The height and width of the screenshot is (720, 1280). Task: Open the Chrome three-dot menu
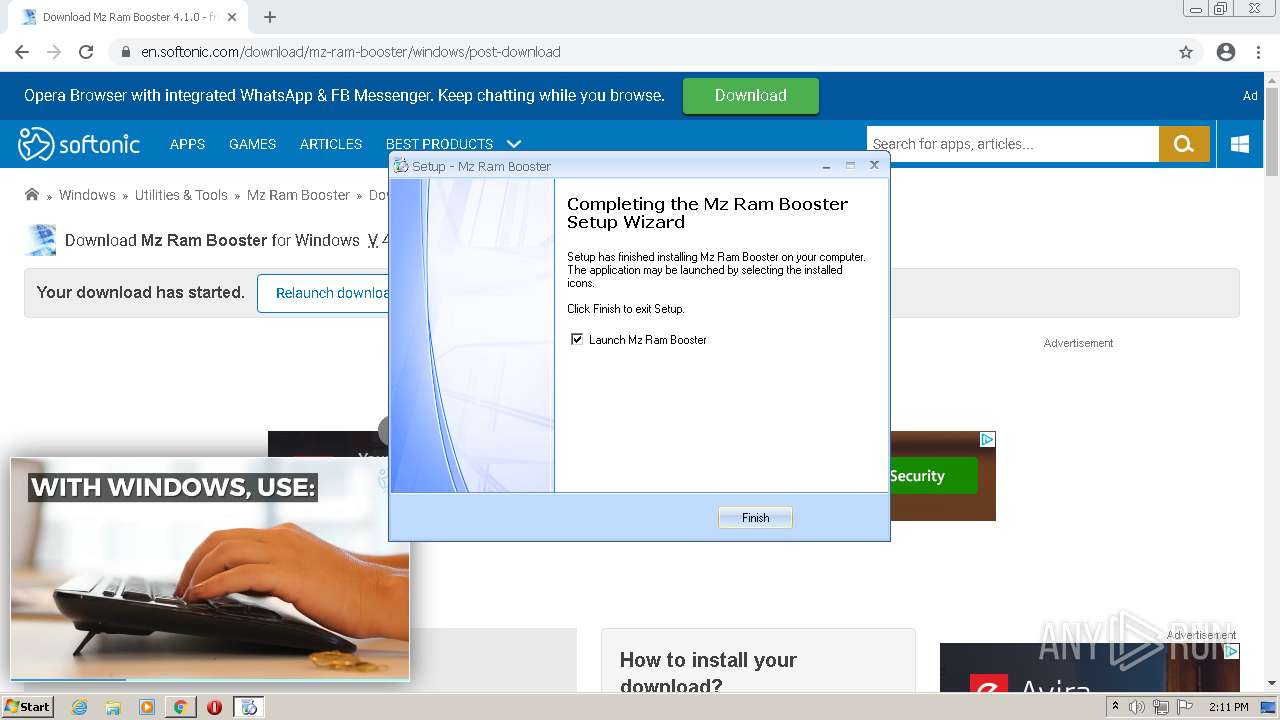tap(1258, 52)
